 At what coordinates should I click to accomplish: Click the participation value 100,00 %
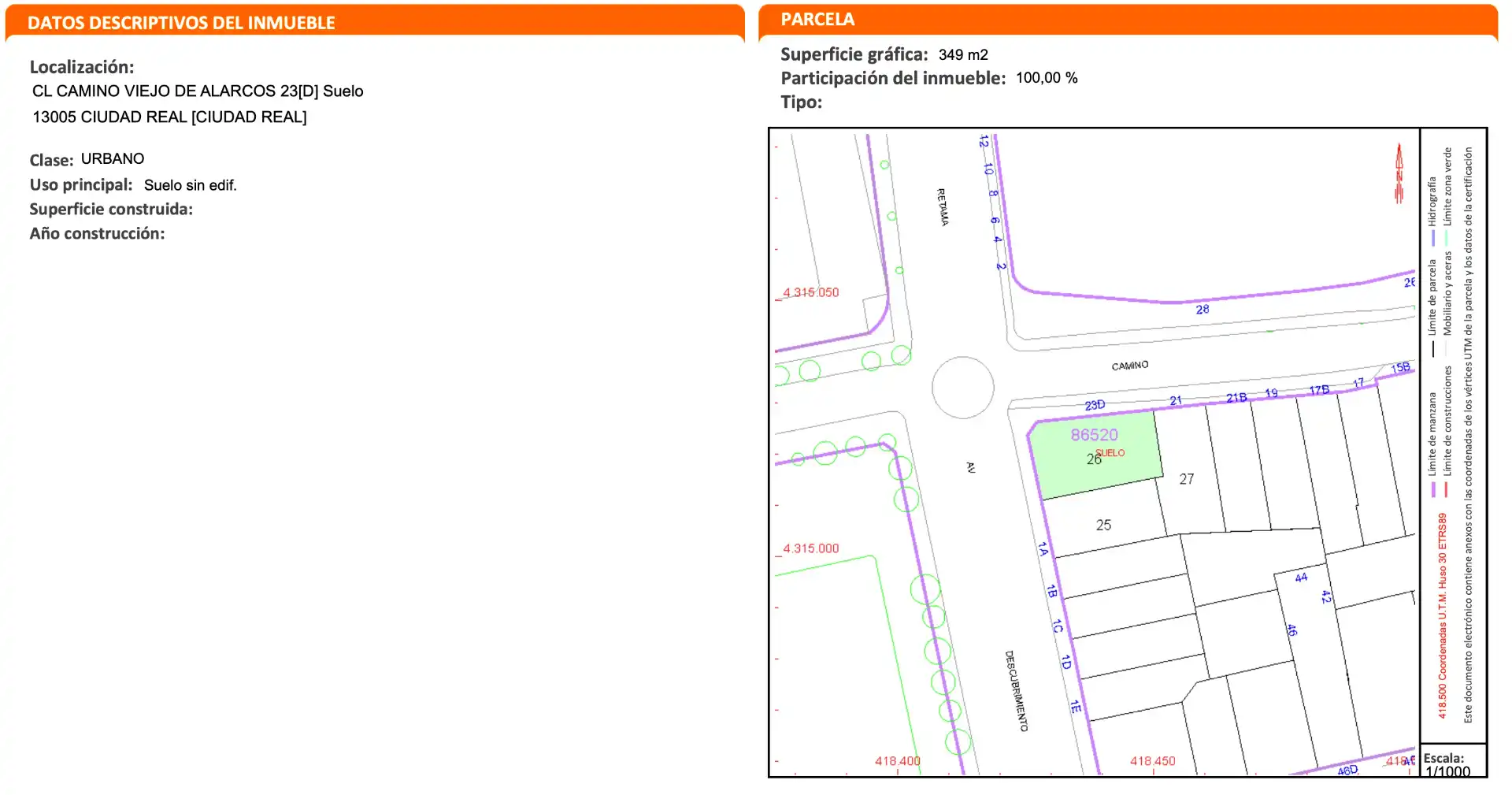[x=1047, y=78]
